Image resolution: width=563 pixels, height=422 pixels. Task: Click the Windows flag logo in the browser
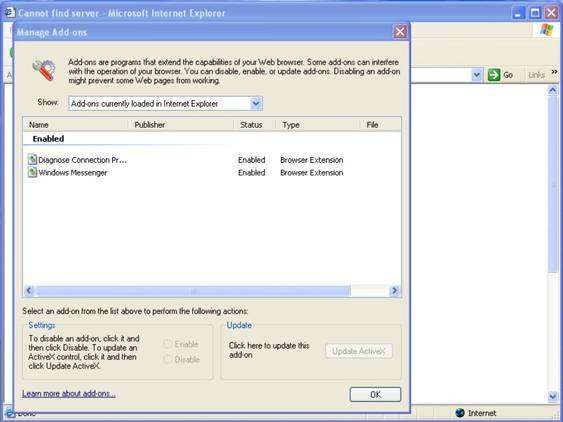(x=546, y=30)
